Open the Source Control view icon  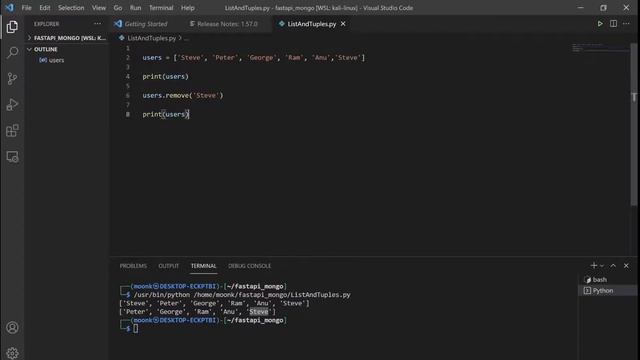(12, 79)
